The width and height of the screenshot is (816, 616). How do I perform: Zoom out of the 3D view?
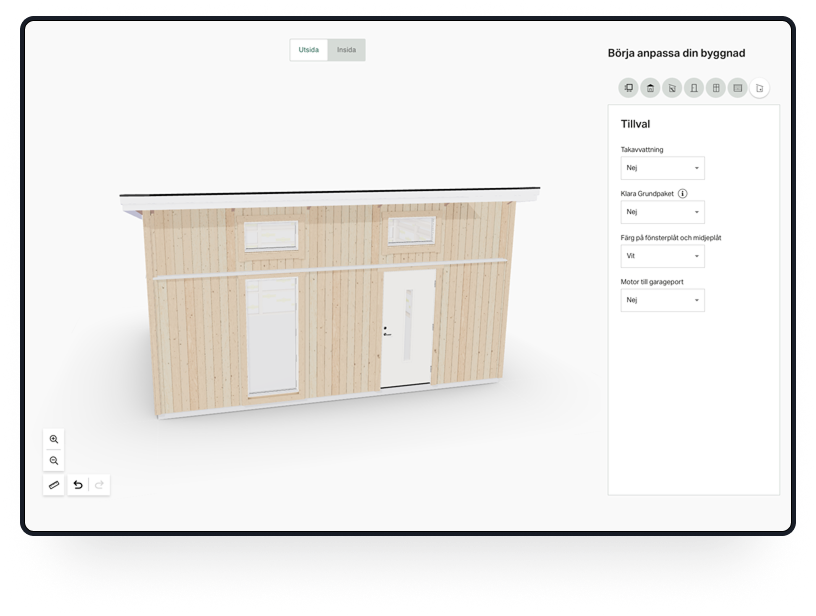point(54,460)
